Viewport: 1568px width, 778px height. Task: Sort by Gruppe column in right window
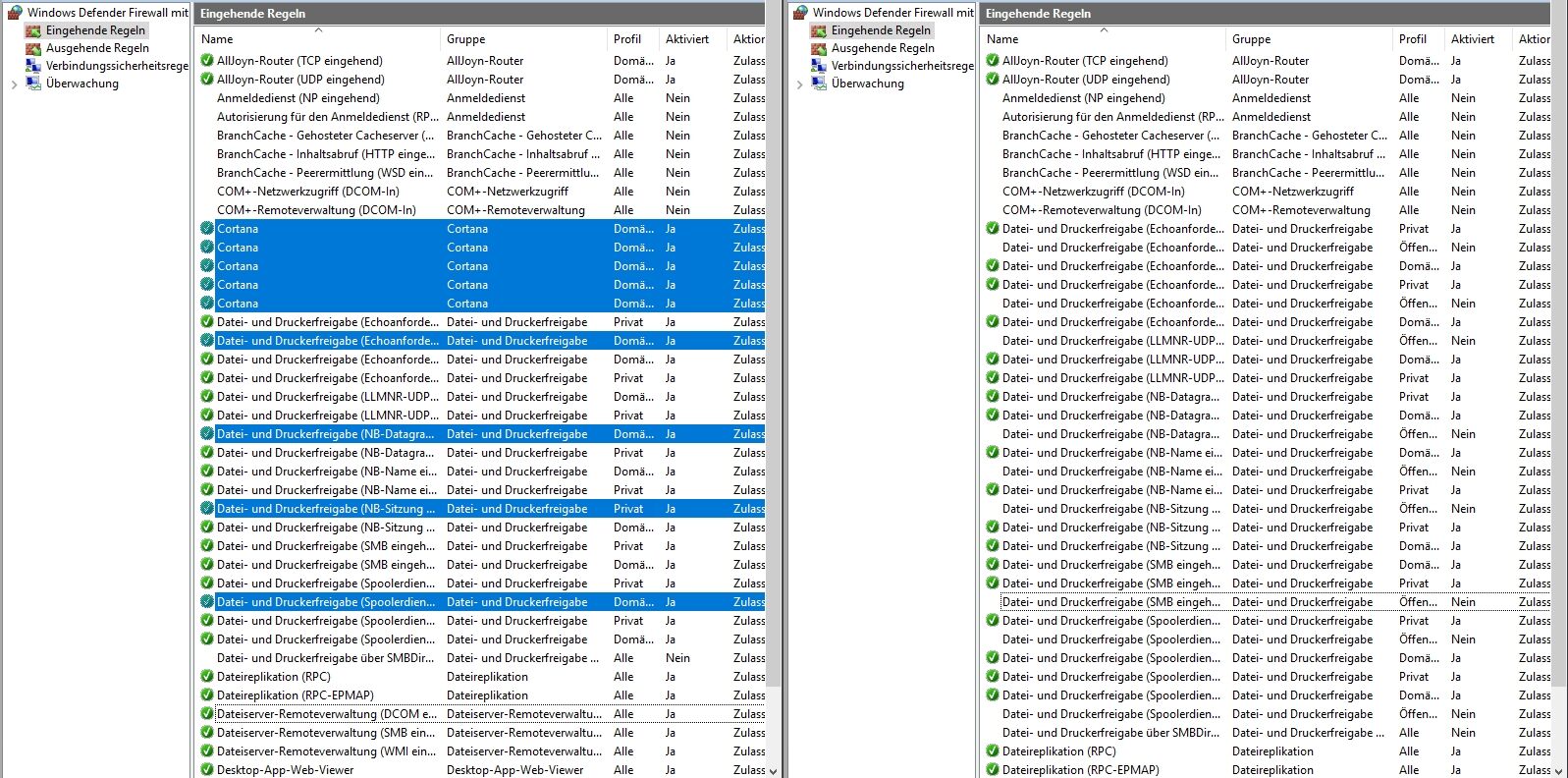[x=1310, y=39]
